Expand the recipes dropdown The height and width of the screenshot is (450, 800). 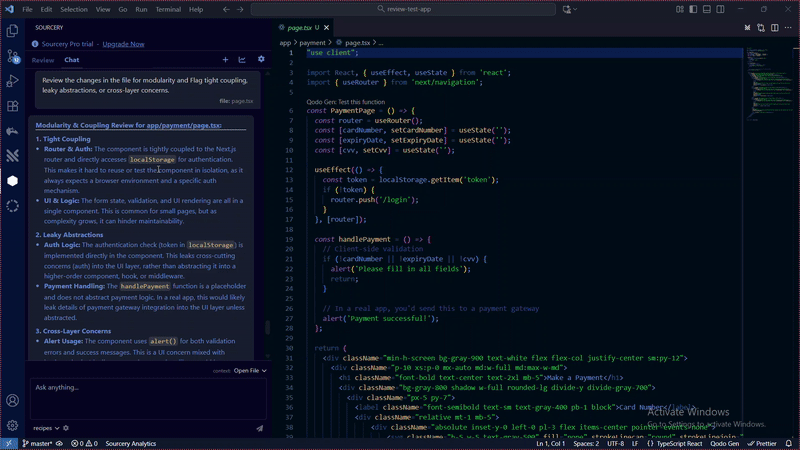tap(45, 428)
